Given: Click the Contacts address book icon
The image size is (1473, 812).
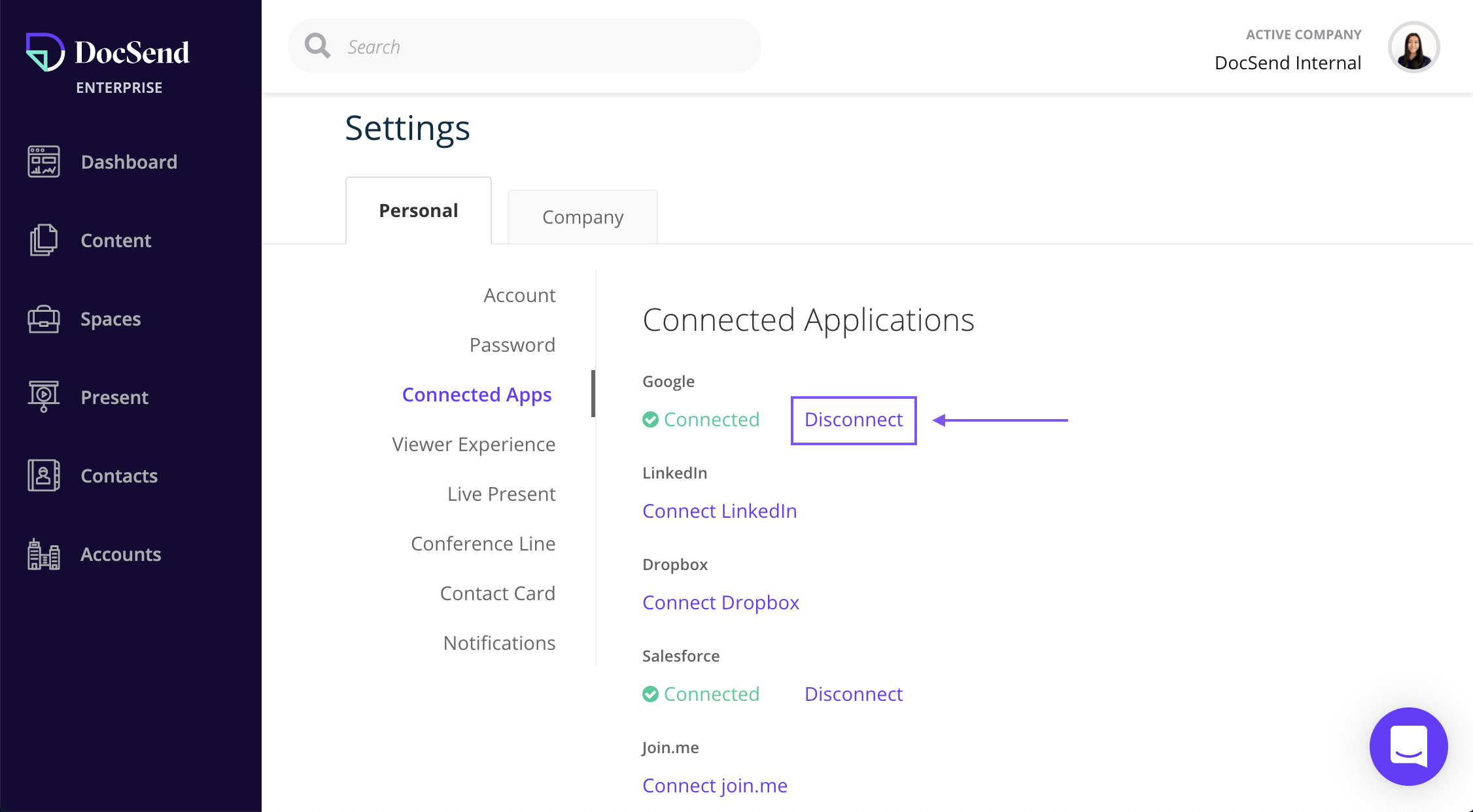Looking at the screenshot, I should click(44, 475).
